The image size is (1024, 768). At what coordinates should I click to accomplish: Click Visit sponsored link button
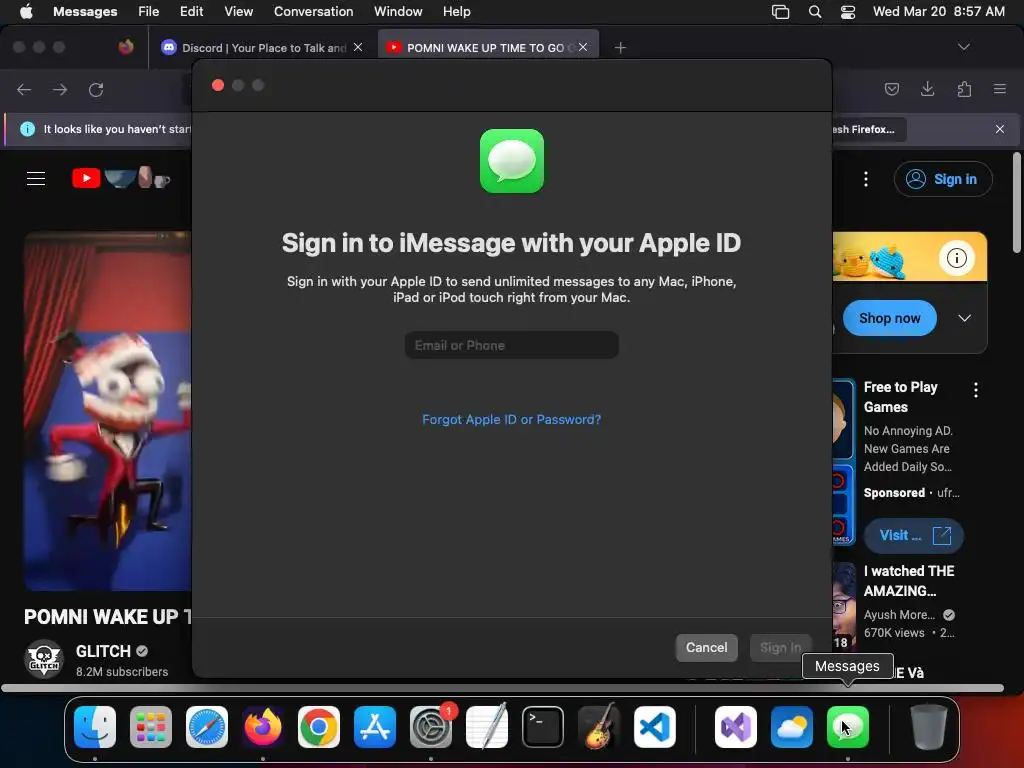(914, 536)
